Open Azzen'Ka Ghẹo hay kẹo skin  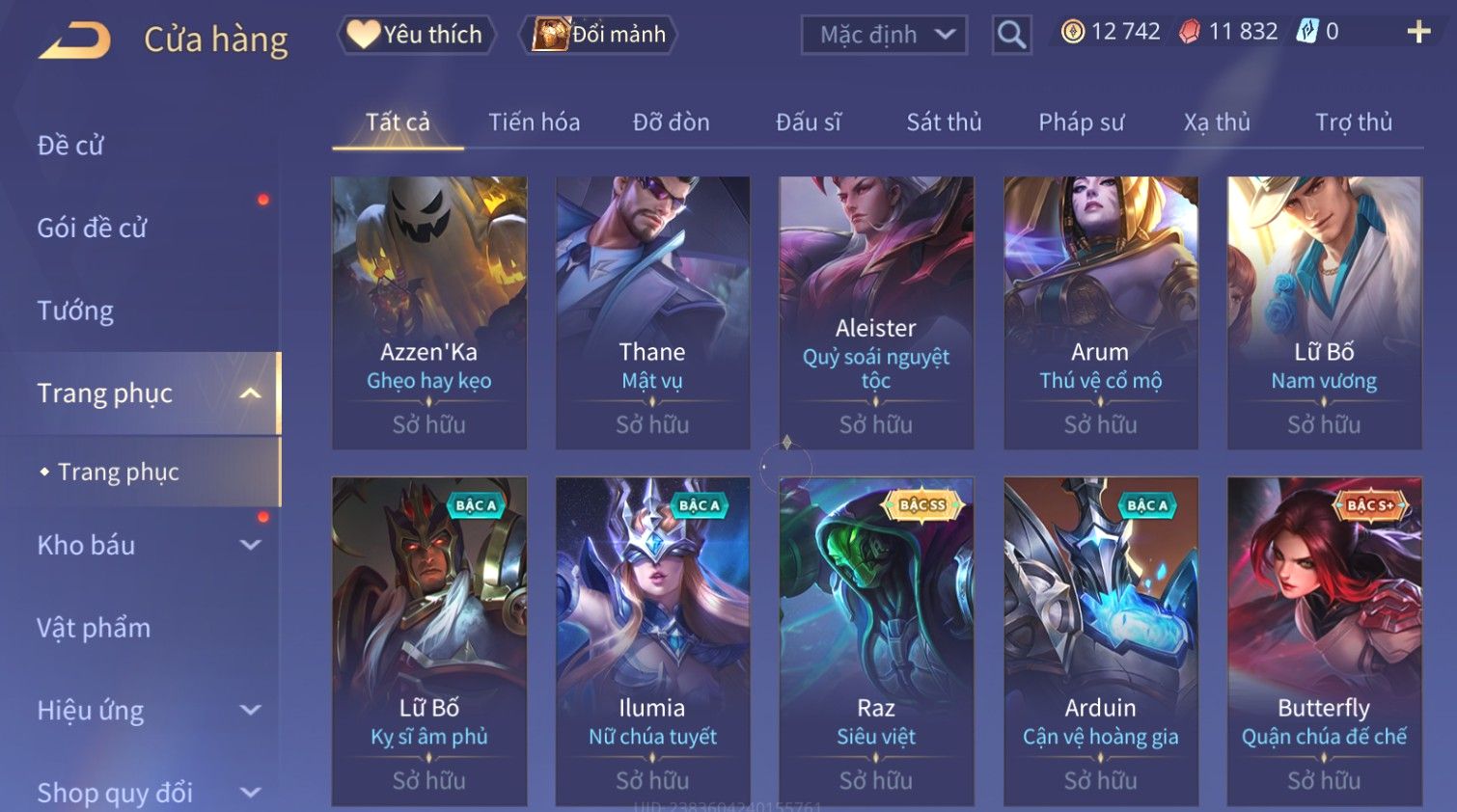point(429,312)
